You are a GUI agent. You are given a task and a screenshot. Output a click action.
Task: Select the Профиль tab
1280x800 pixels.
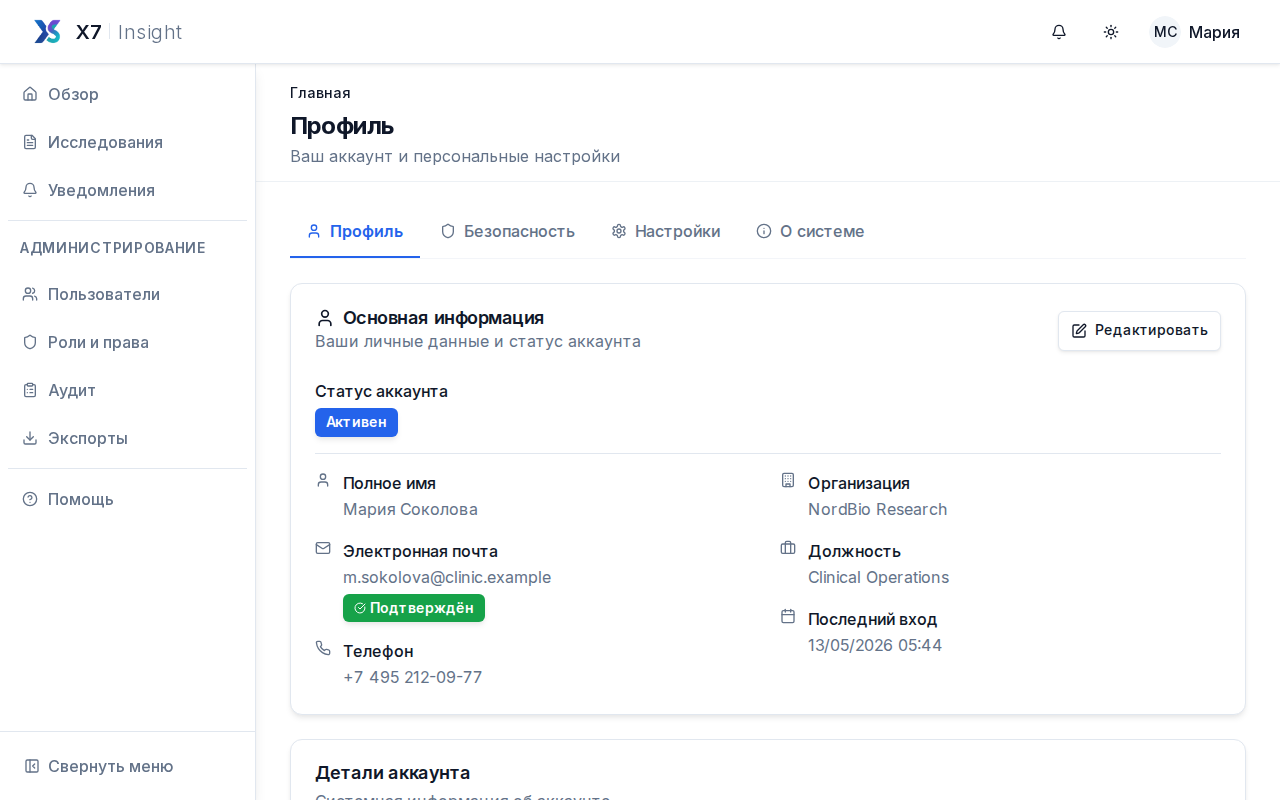(x=355, y=231)
